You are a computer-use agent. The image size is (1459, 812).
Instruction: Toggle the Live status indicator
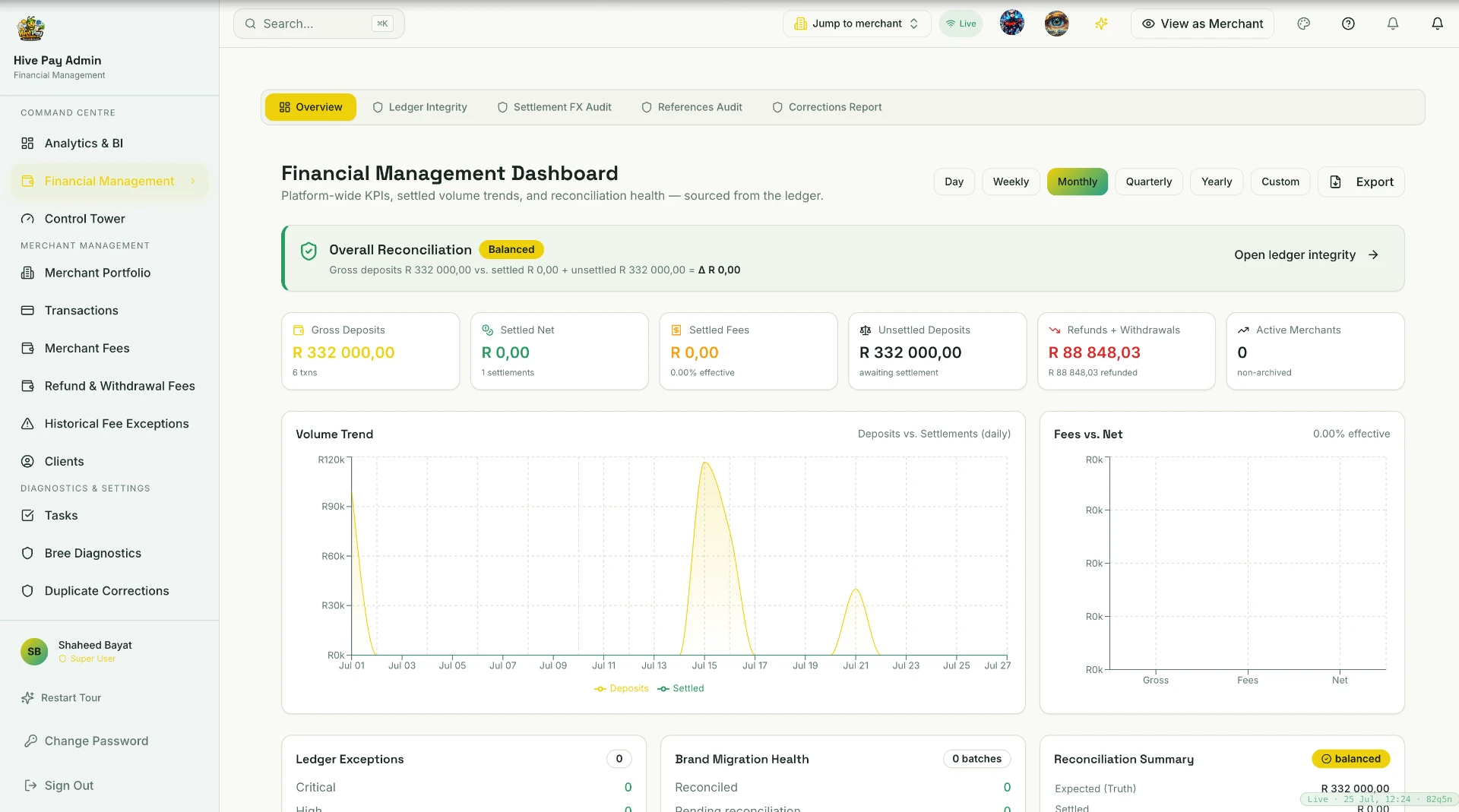[x=961, y=24]
